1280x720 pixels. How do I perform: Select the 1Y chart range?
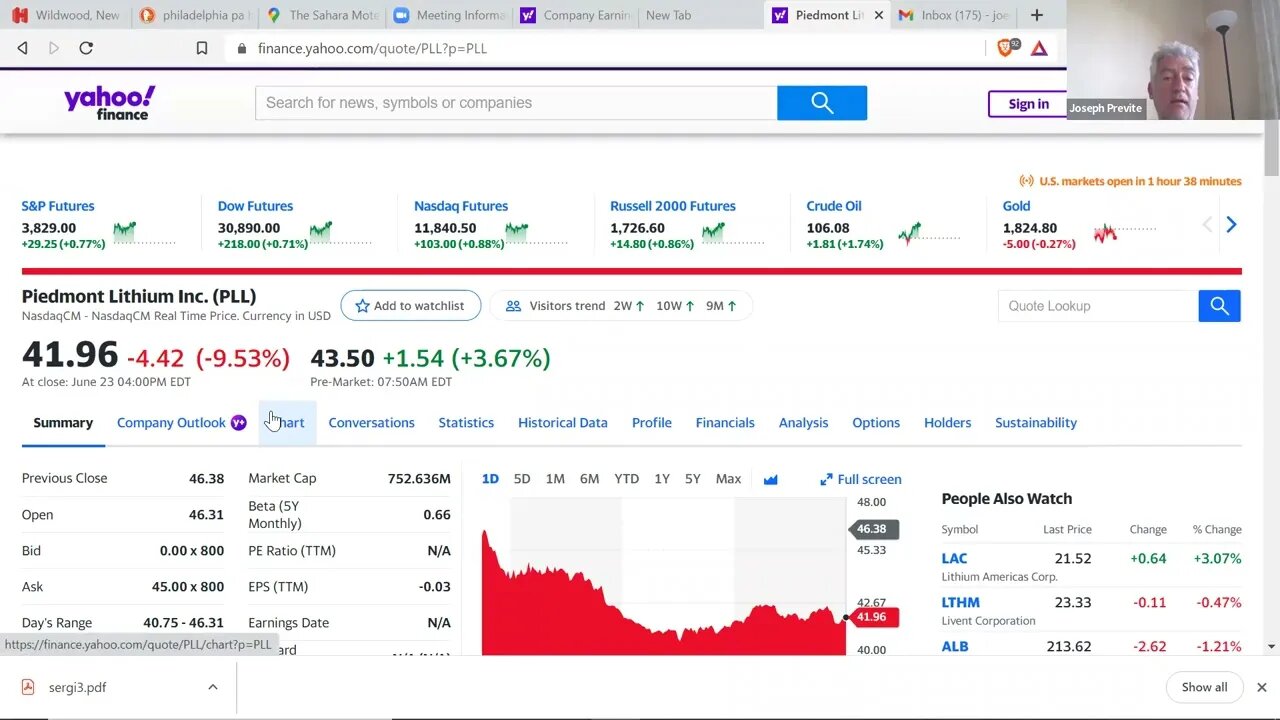662,479
